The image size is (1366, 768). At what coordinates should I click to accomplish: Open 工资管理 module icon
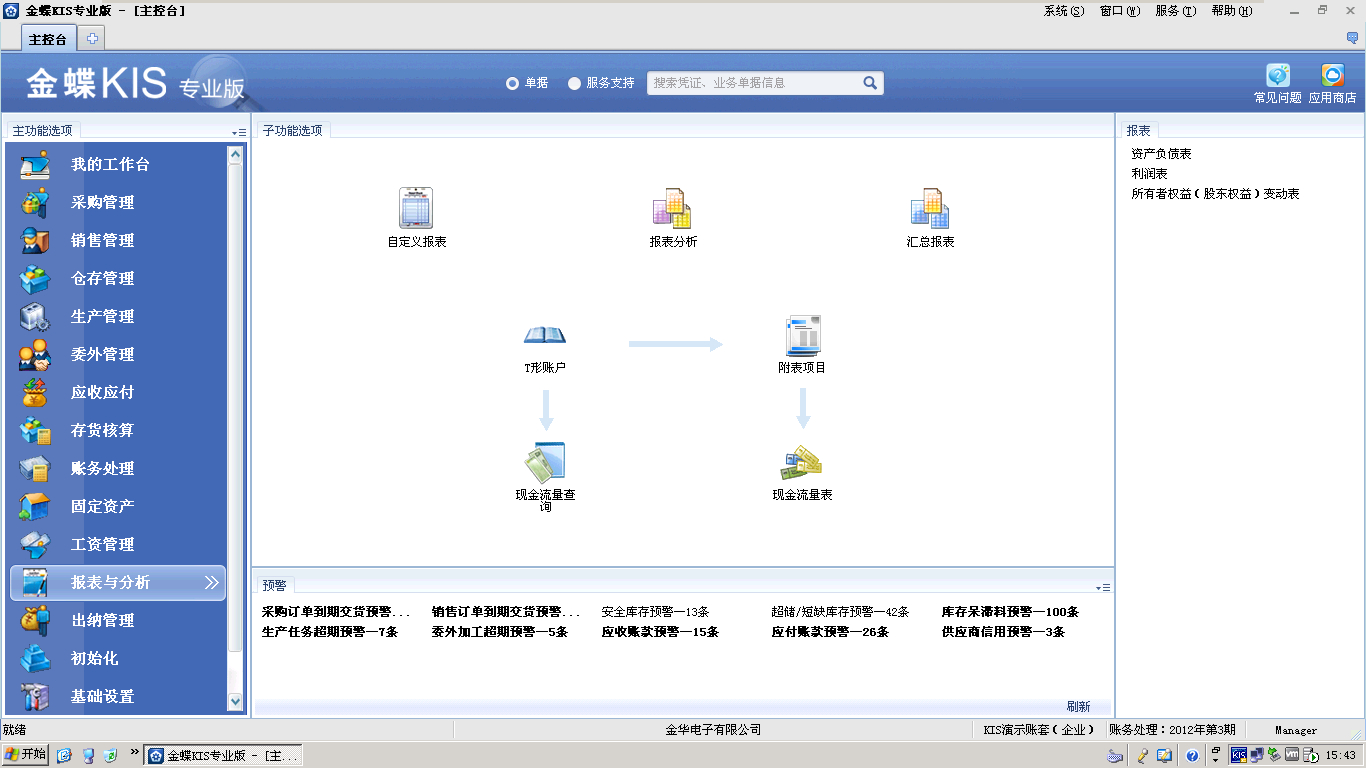[35, 544]
